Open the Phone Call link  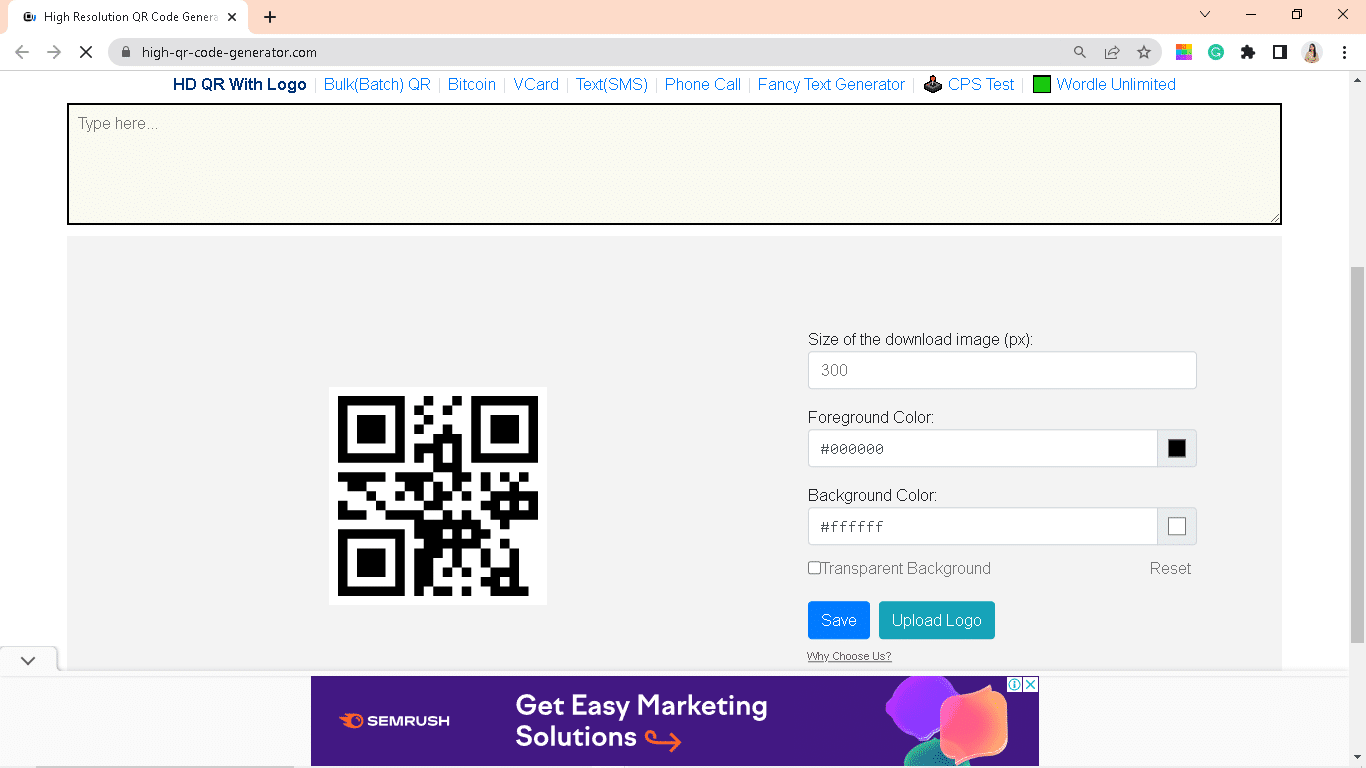click(703, 84)
